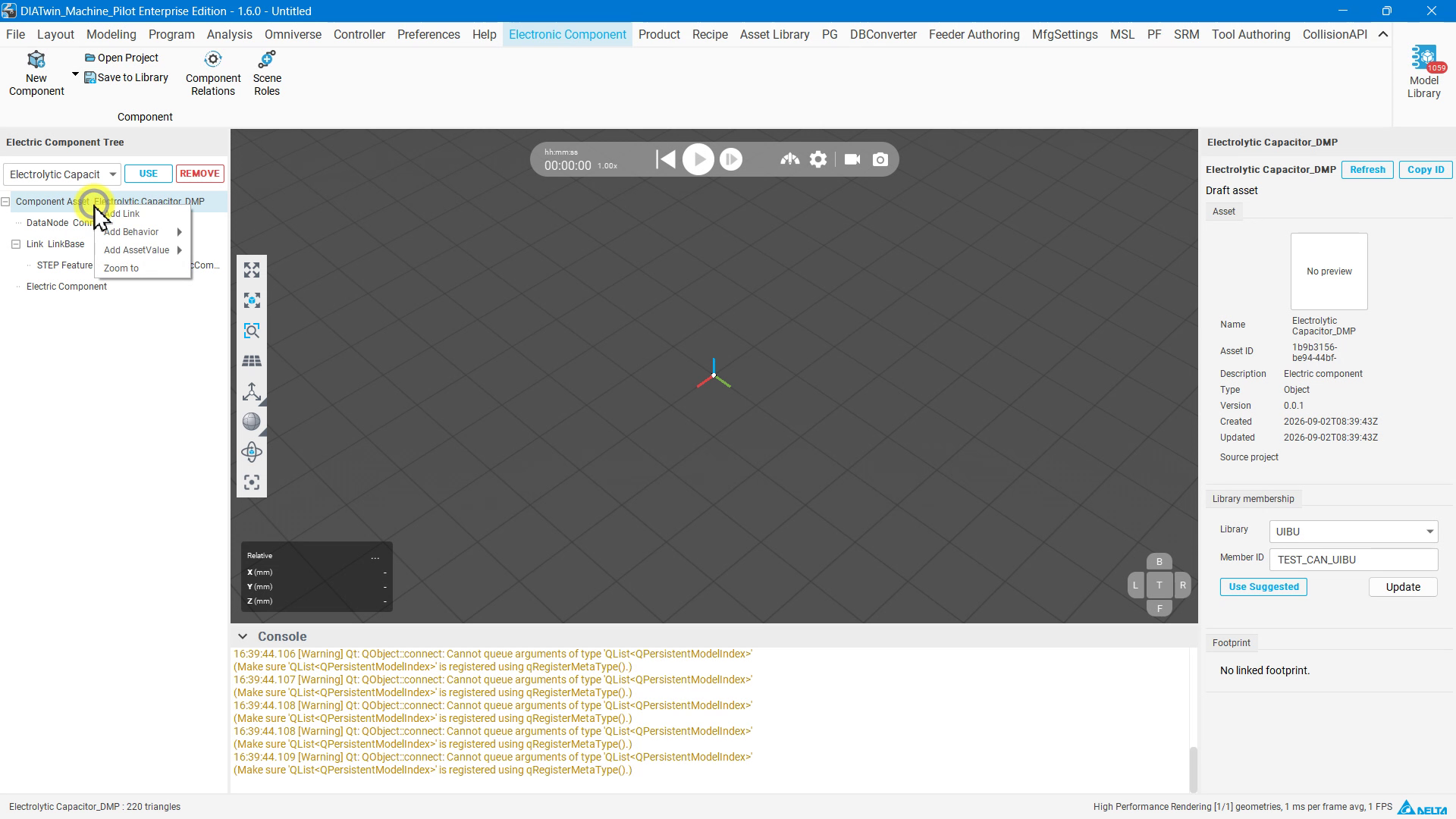This screenshot has width=1456, height=819.
Task: Open the Preferences menu
Action: pyautogui.click(x=428, y=34)
